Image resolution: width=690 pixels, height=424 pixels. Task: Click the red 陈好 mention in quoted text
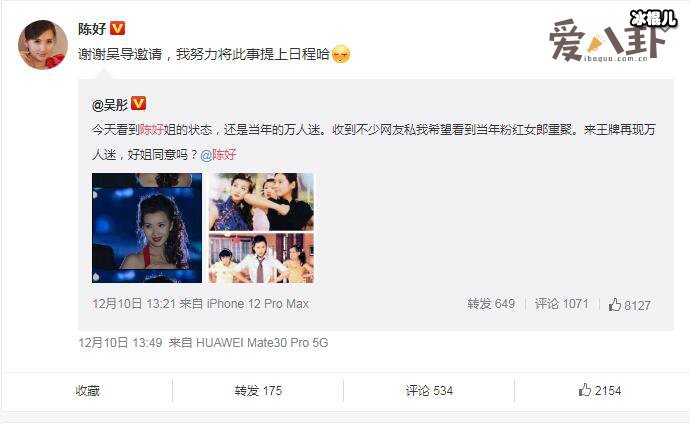(x=151, y=130)
